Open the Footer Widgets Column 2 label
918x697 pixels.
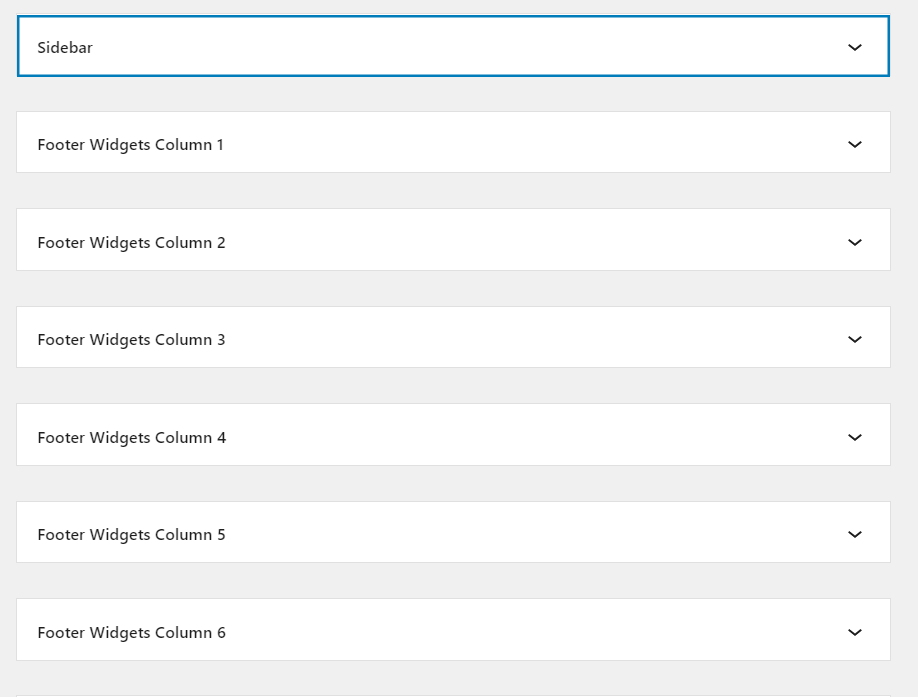tap(131, 242)
